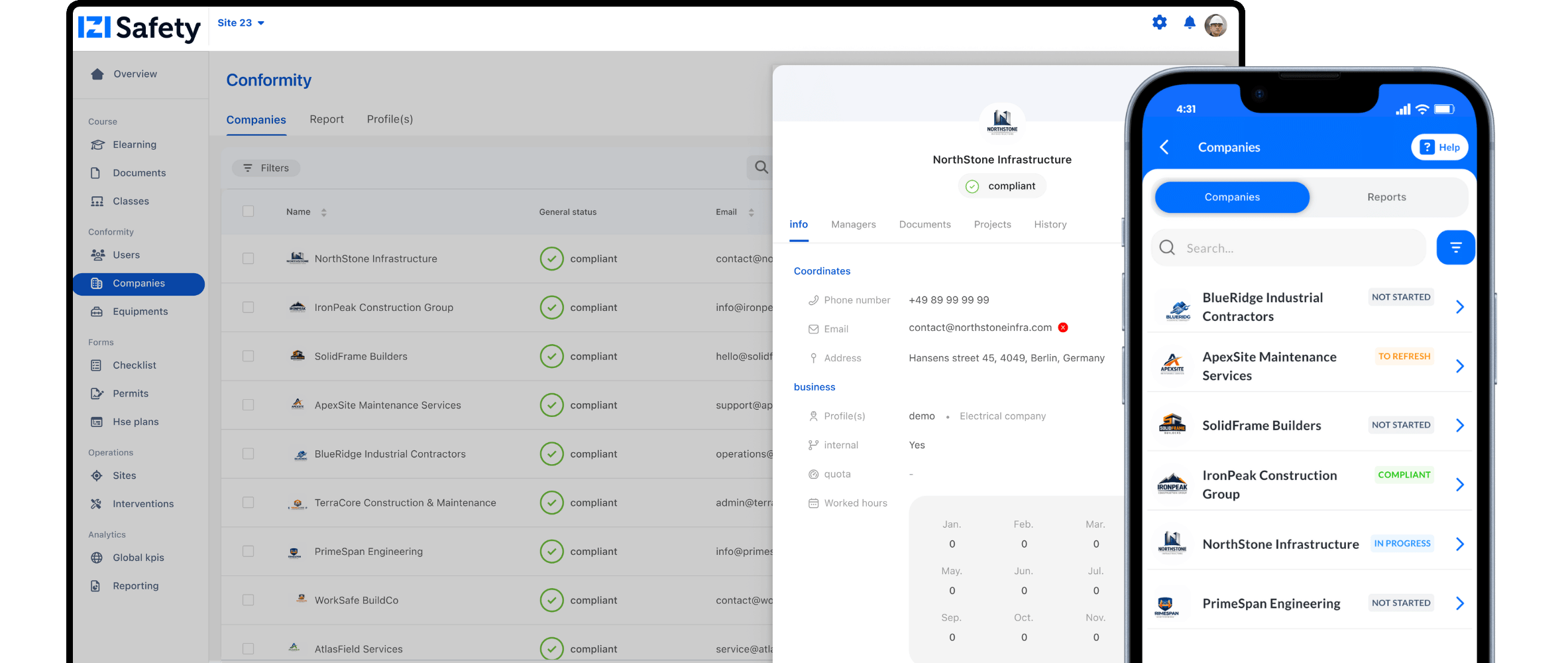Expand BlueRidge Industrial Contractors chevron on phone
The width and height of the screenshot is (1568, 663).
(x=1459, y=307)
